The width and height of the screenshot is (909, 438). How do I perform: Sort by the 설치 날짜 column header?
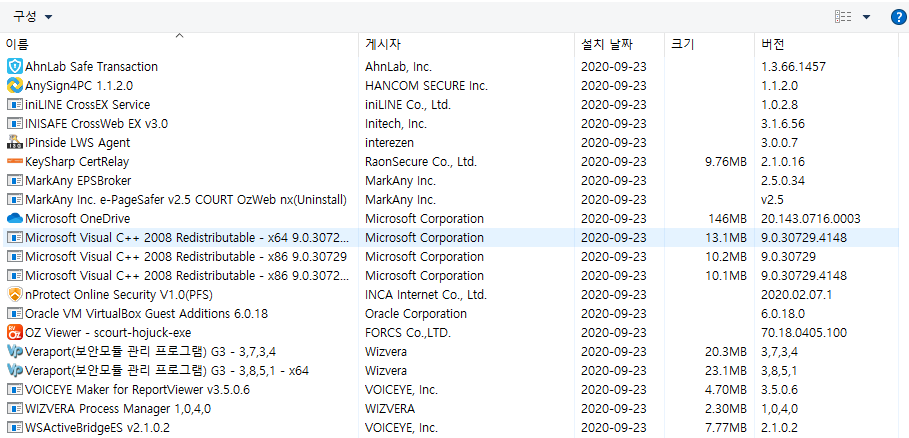[x=619, y=45]
